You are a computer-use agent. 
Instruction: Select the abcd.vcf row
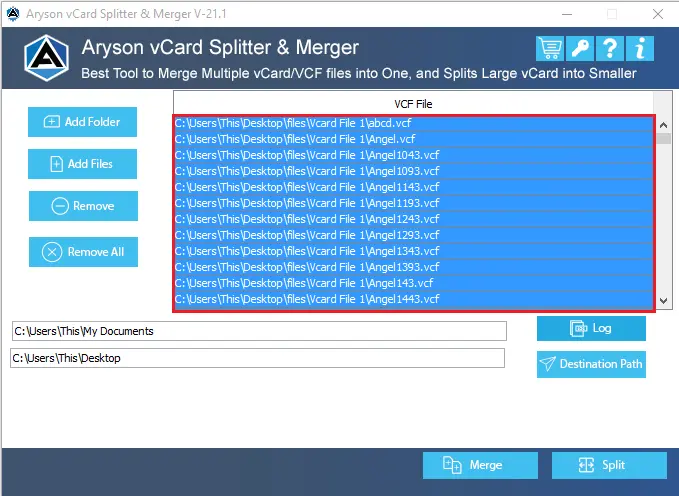coord(414,123)
